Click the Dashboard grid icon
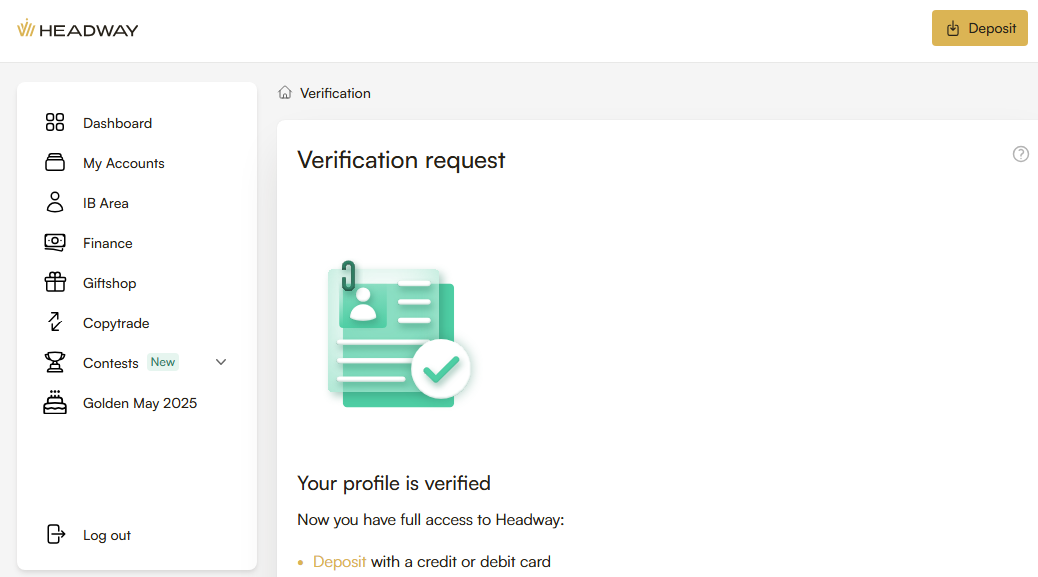This screenshot has height=577, width=1038. pyautogui.click(x=55, y=123)
